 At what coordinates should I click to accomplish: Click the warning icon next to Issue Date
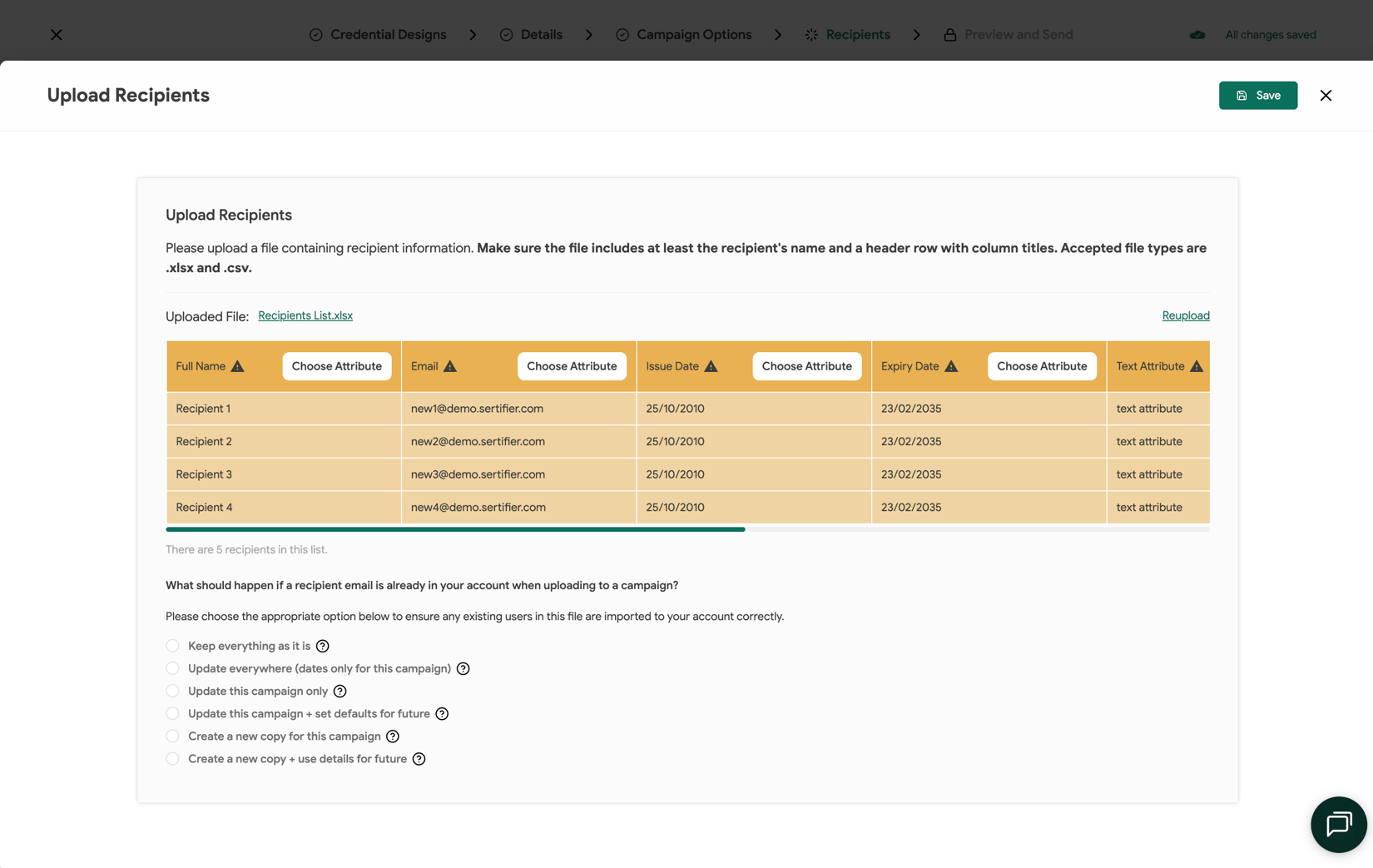[x=711, y=366]
